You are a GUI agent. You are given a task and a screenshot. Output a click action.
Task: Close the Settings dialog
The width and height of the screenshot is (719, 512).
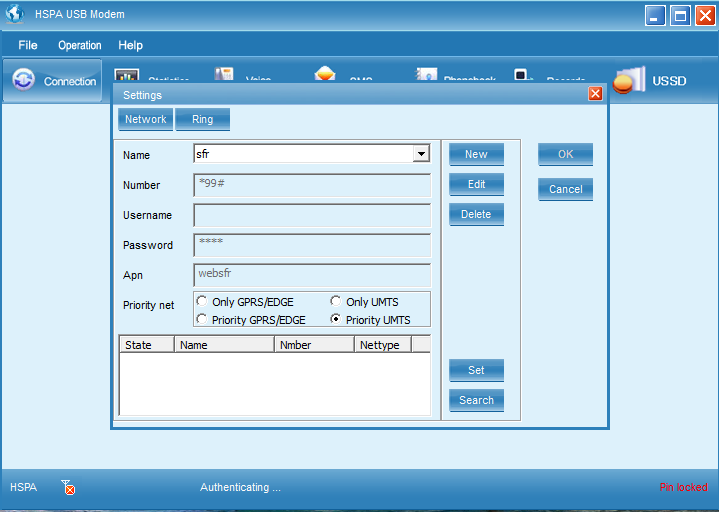[x=595, y=94]
